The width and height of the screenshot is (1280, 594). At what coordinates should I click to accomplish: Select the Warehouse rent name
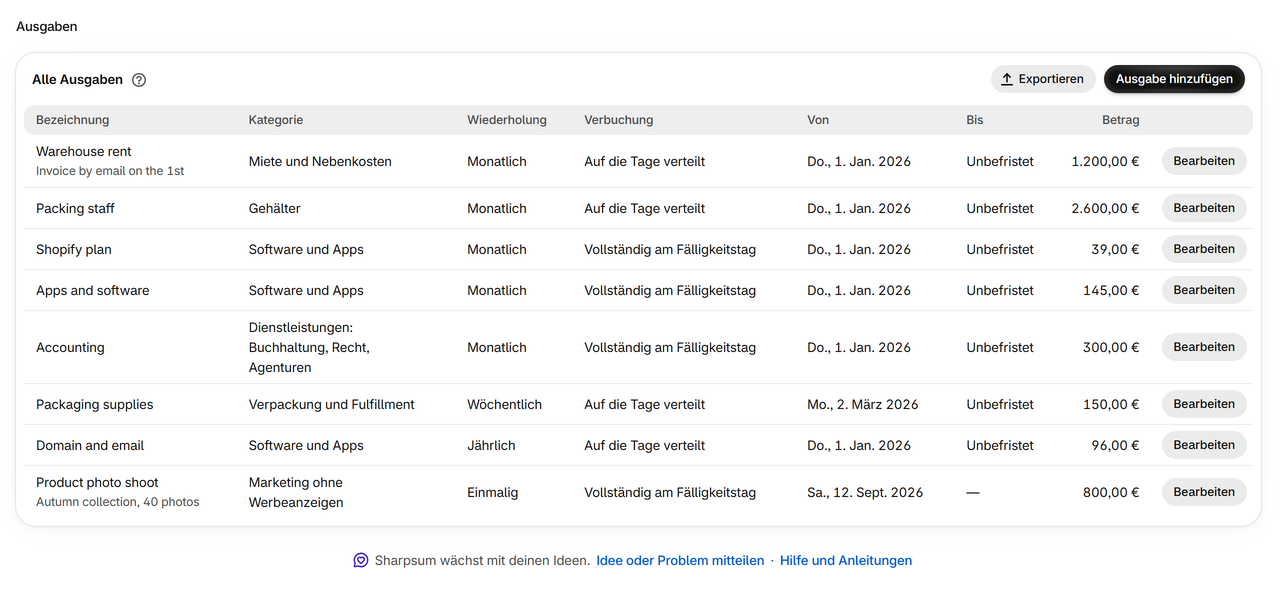pyautogui.click(x=84, y=152)
